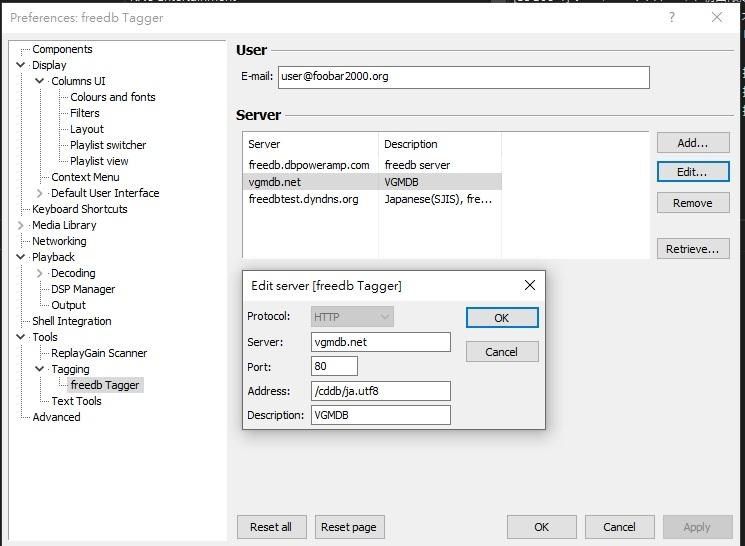Click the Reset page button
745x546 pixels.
[x=349, y=527]
